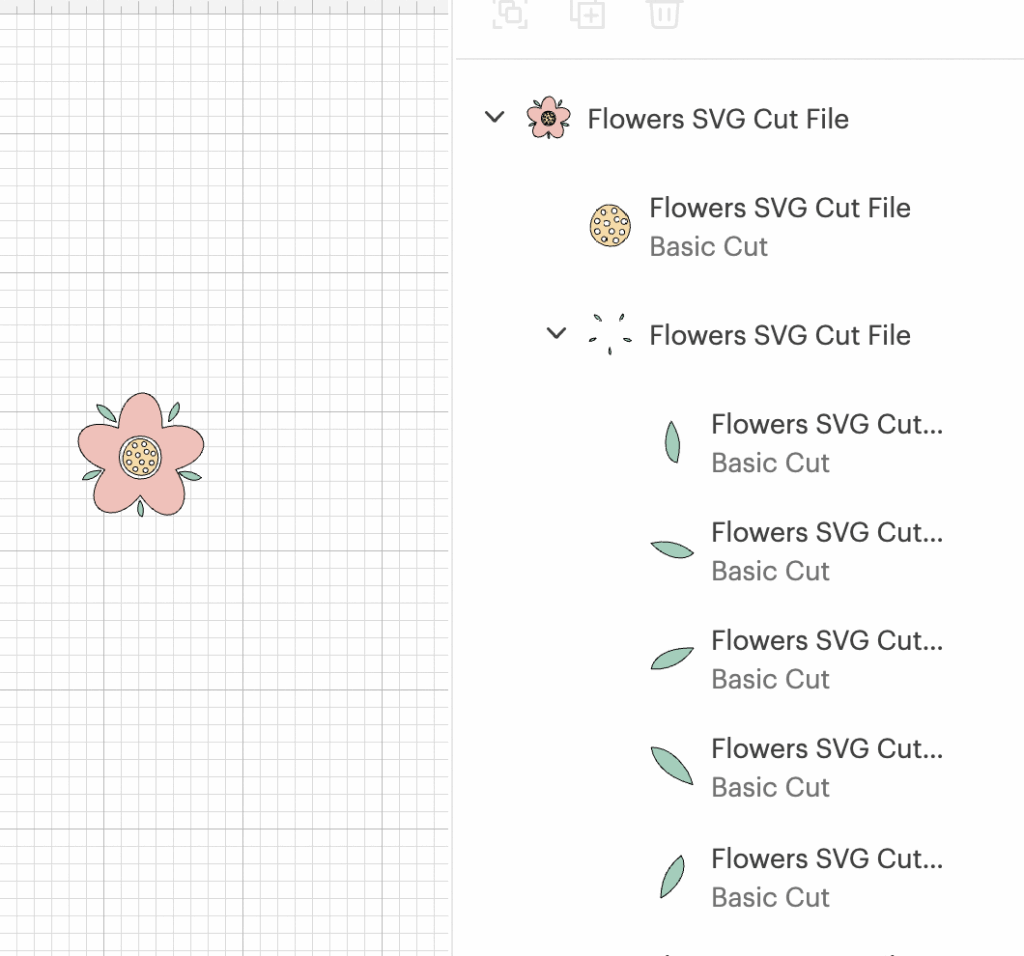
Task: Click the nested Flowers SVG Cut File group label
Action: [x=780, y=335]
